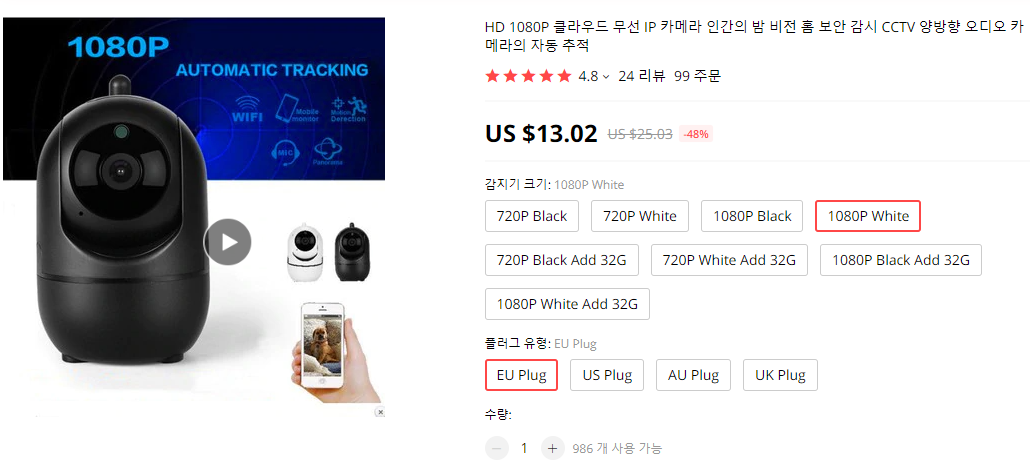Expand the 4.8 rating chevron dropdown
Image resolution: width=1030 pixels, height=470 pixels.
pos(606,77)
